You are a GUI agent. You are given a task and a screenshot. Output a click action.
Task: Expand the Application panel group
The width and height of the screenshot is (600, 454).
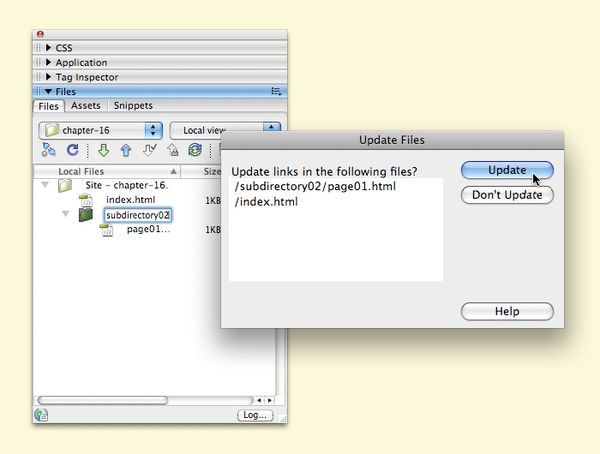coord(81,62)
